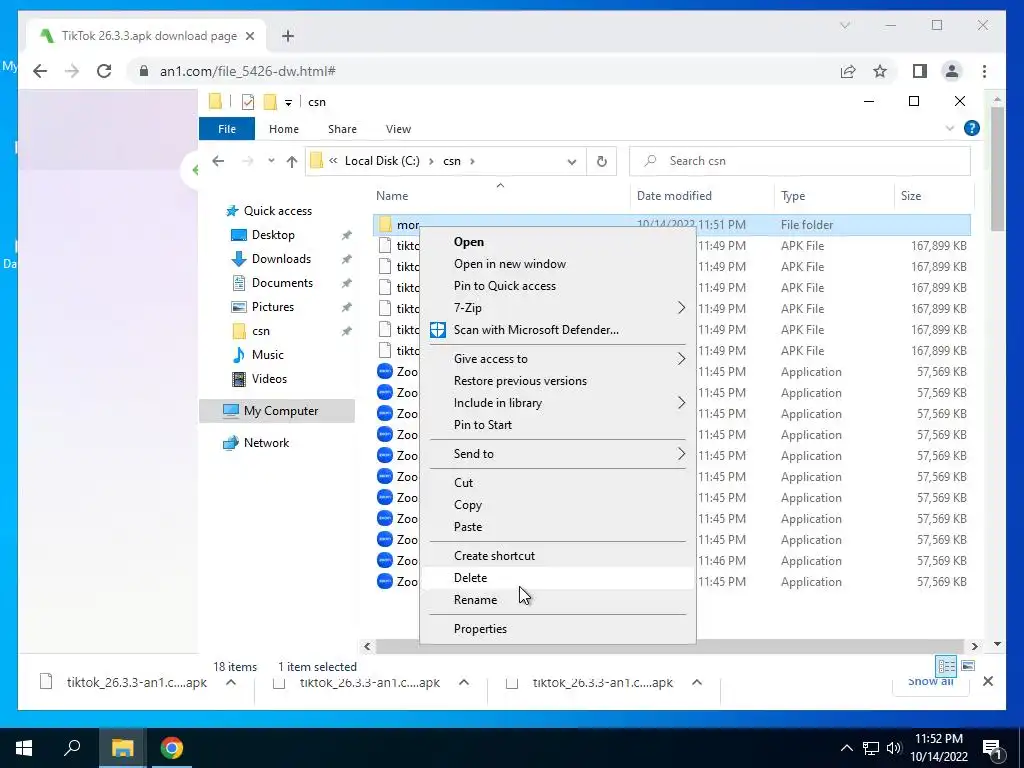Click Properties quick access toolbar icon
This screenshot has height=768, width=1024.
pyautogui.click(x=248, y=102)
